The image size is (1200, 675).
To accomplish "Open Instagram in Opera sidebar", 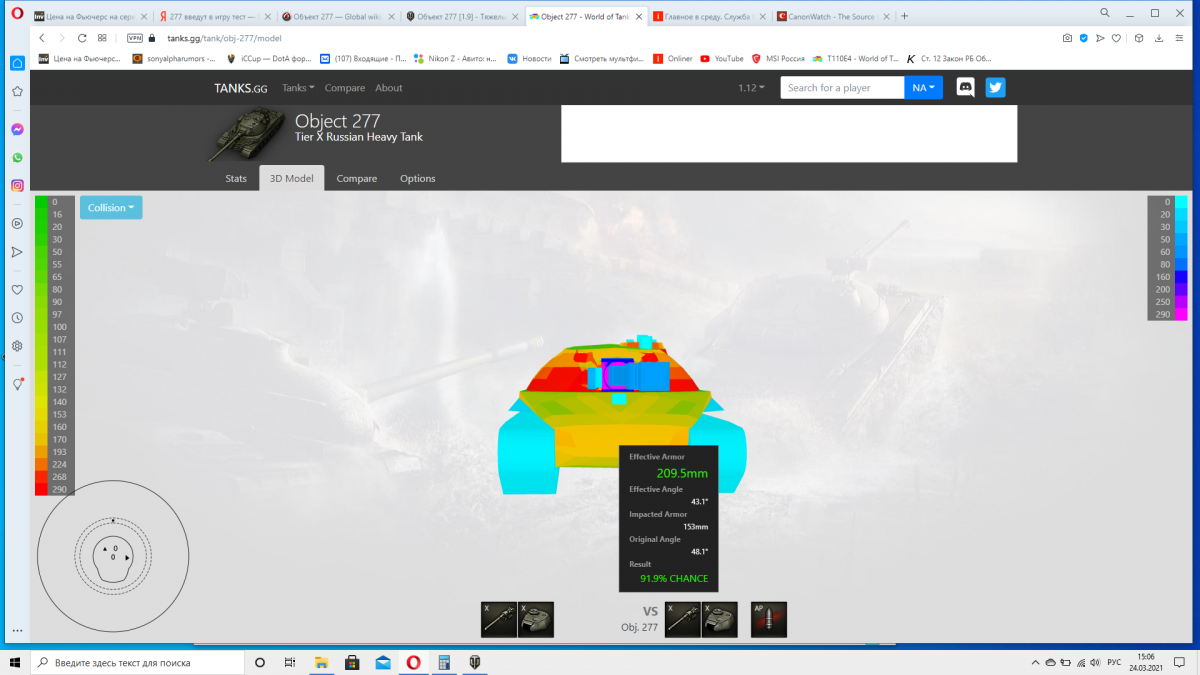I will [x=17, y=185].
